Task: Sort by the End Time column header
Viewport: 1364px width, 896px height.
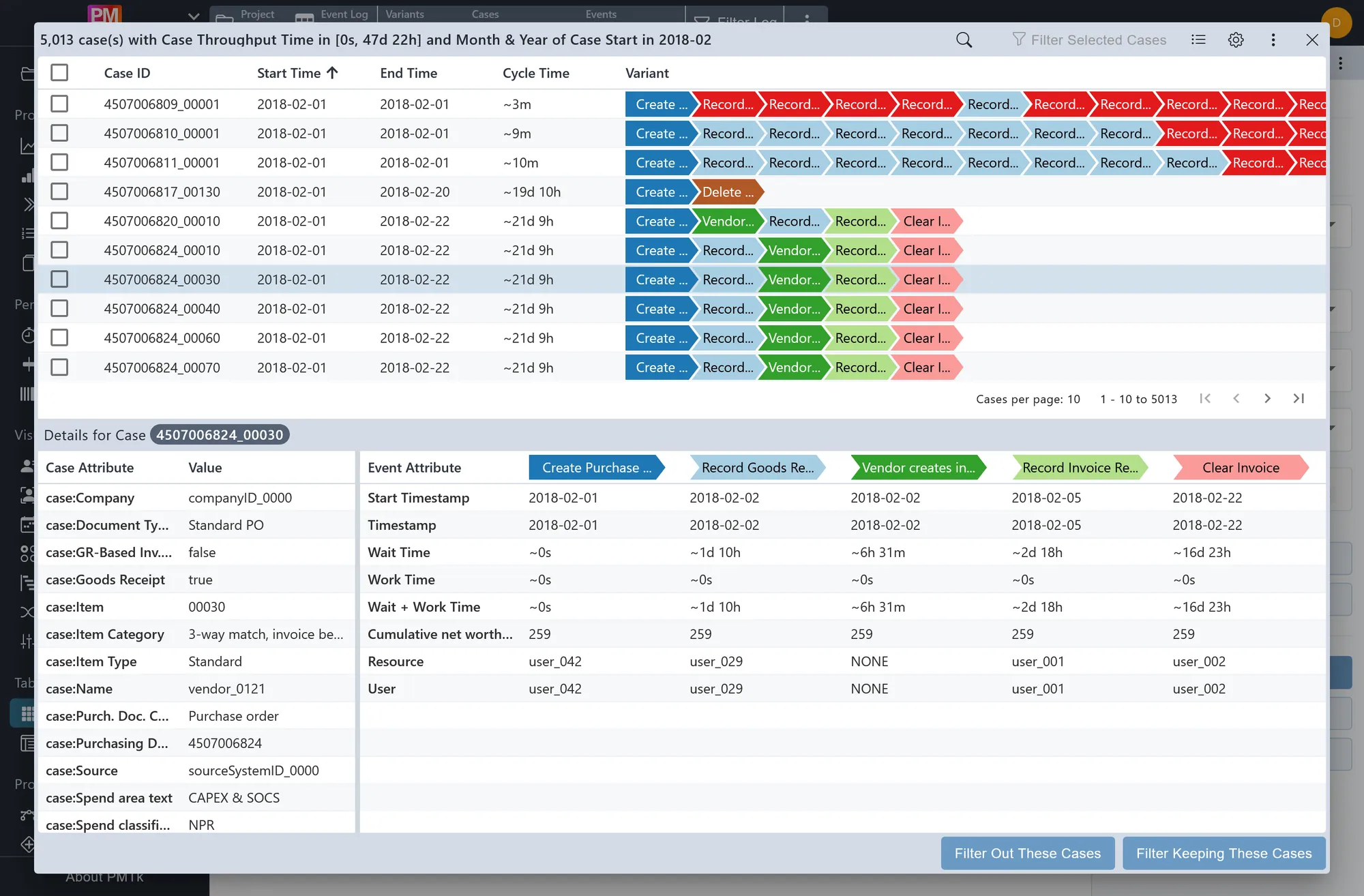Action: [x=409, y=73]
